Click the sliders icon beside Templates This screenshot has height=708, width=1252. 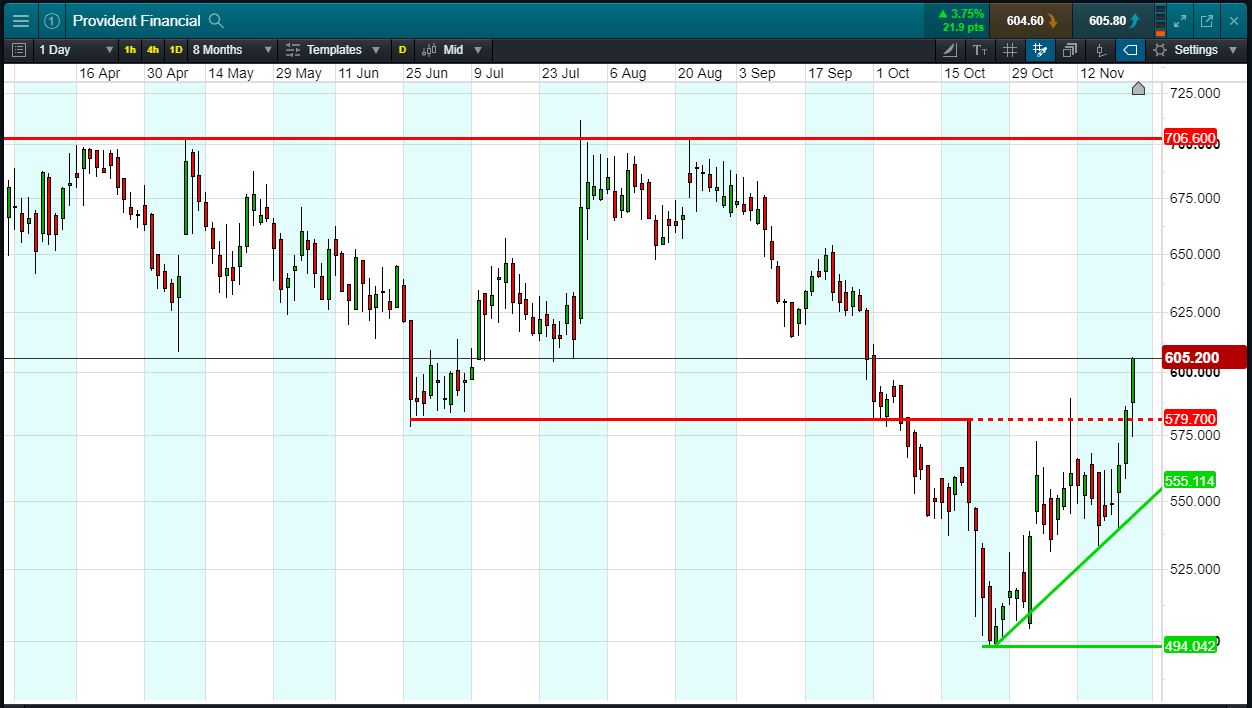[293, 49]
